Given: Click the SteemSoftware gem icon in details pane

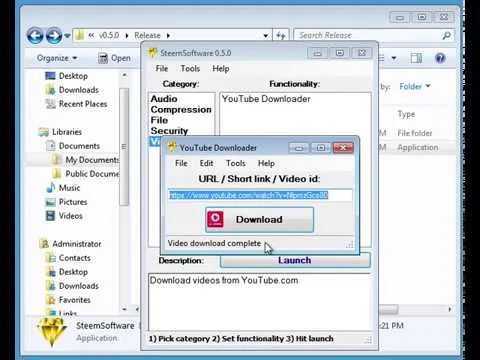Looking at the screenshot, I should (x=51, y=331).
